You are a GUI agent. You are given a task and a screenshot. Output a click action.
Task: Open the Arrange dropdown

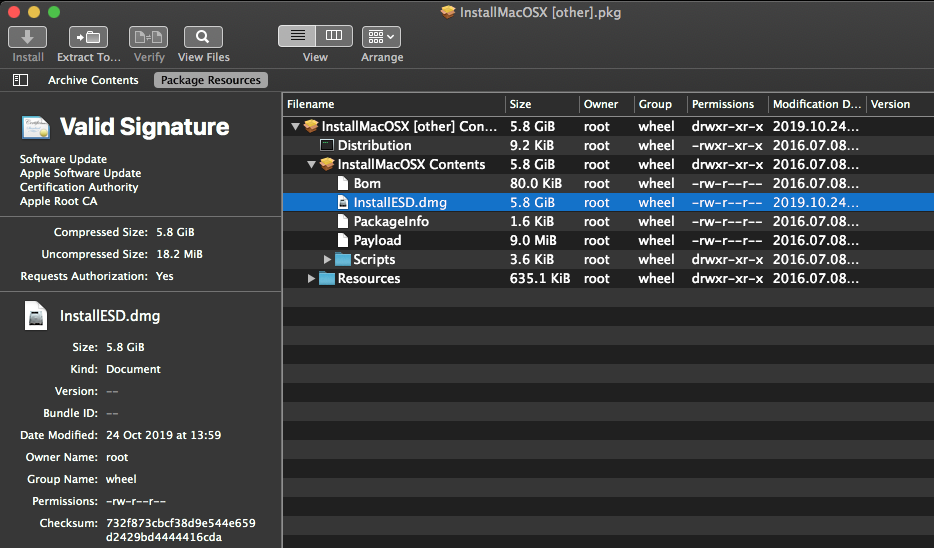tap(381, 37)
